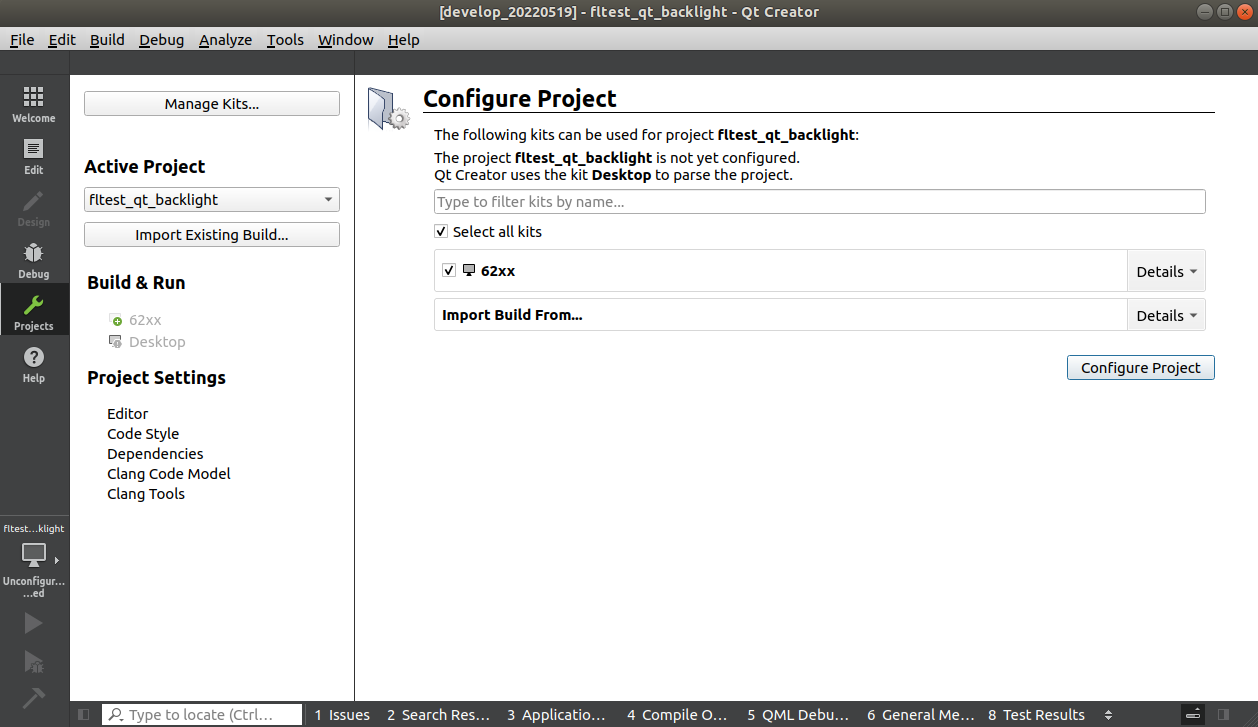This screenshot has height=727, width=1258.
Task: Open the Active Project combo box
Action: [x=212, y=199]
